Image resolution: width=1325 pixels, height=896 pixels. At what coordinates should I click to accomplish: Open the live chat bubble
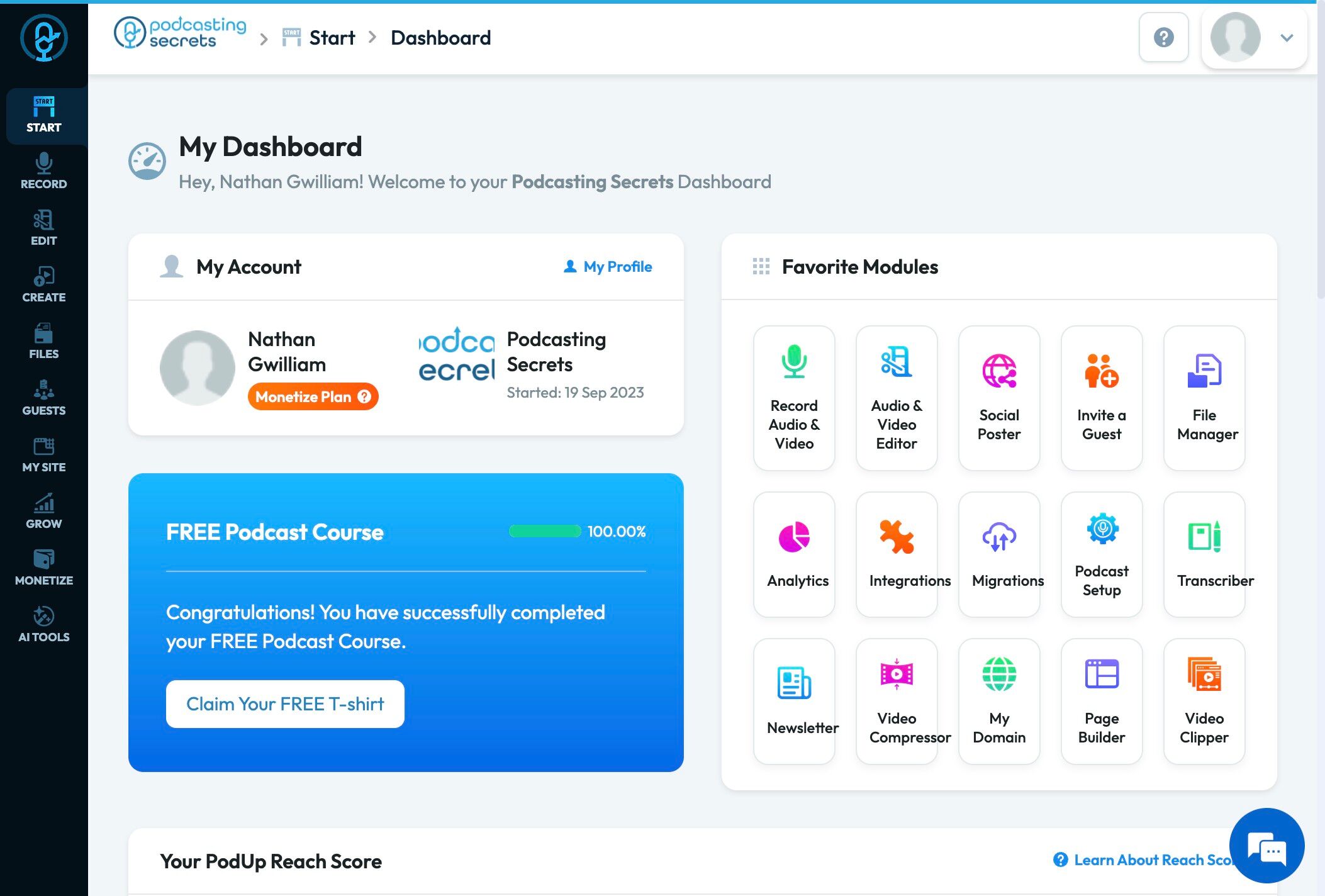1266,846
